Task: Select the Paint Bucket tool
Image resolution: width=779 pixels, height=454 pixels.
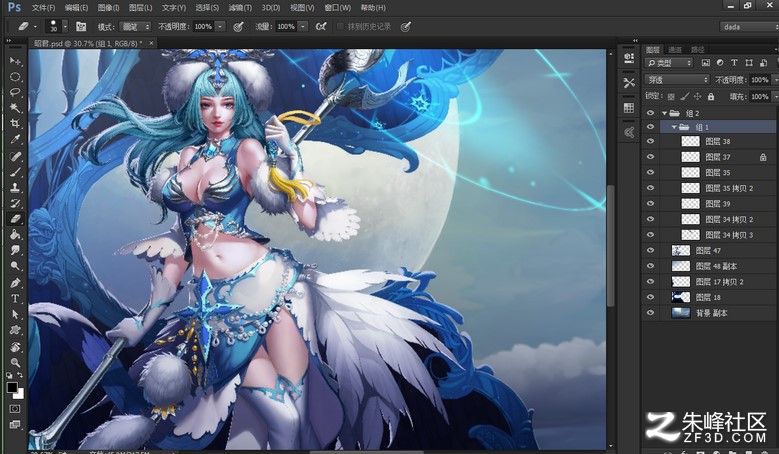Action: [15, 234]
